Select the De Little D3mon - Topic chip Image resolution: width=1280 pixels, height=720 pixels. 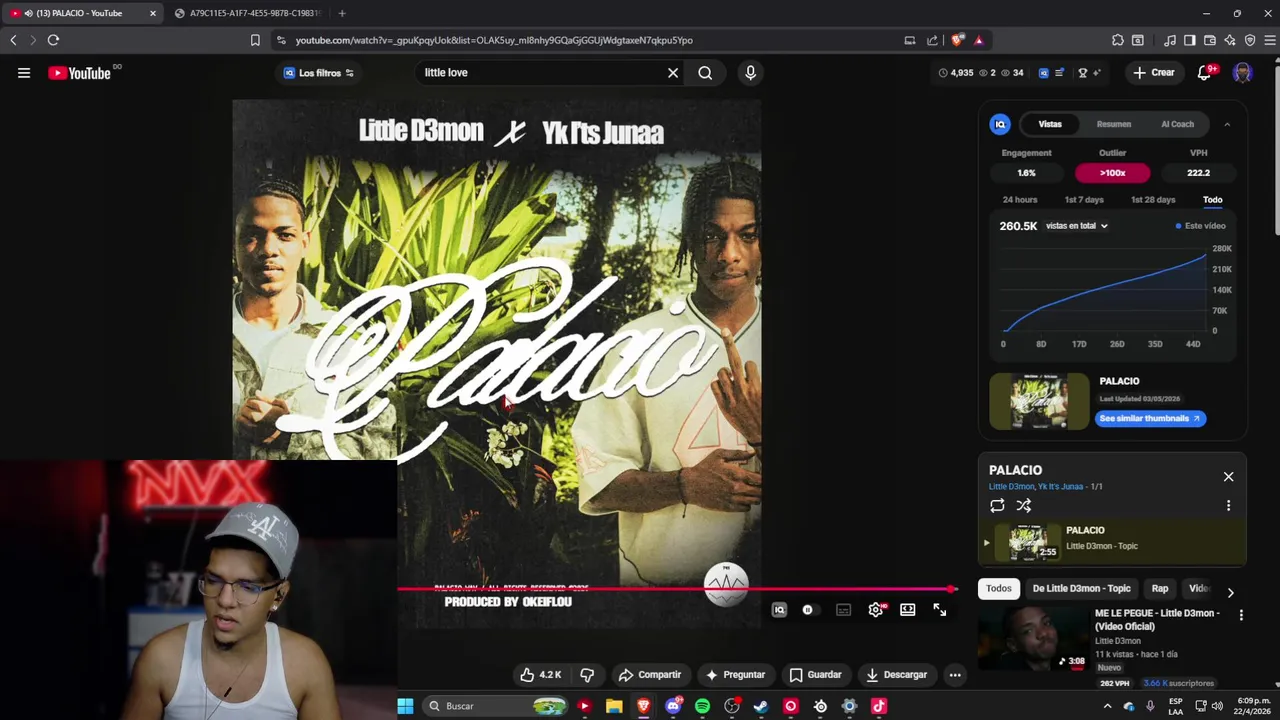pos(1081,588)
